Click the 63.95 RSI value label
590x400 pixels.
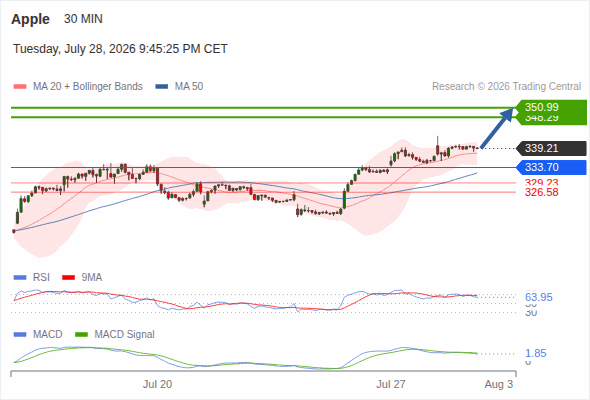(x=538, y=297)
